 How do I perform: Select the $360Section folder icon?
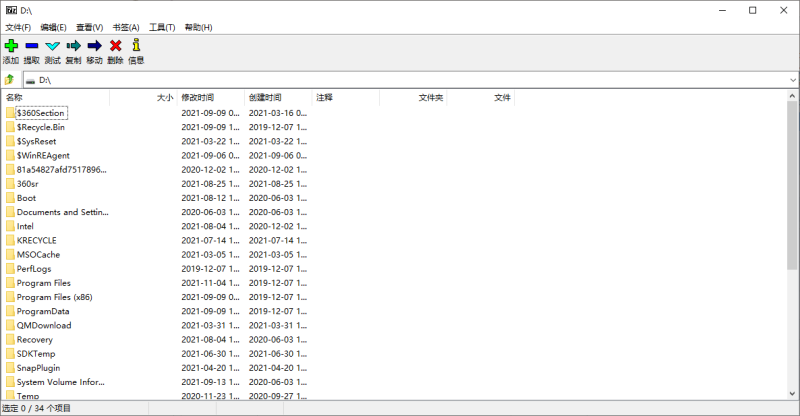click(11, 113)
